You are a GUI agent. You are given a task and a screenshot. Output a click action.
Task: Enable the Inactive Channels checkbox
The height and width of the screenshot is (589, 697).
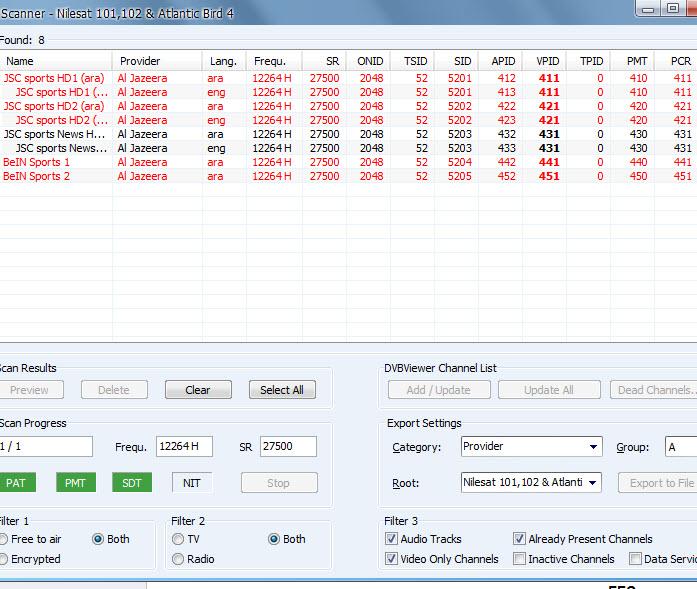[519, 558]
